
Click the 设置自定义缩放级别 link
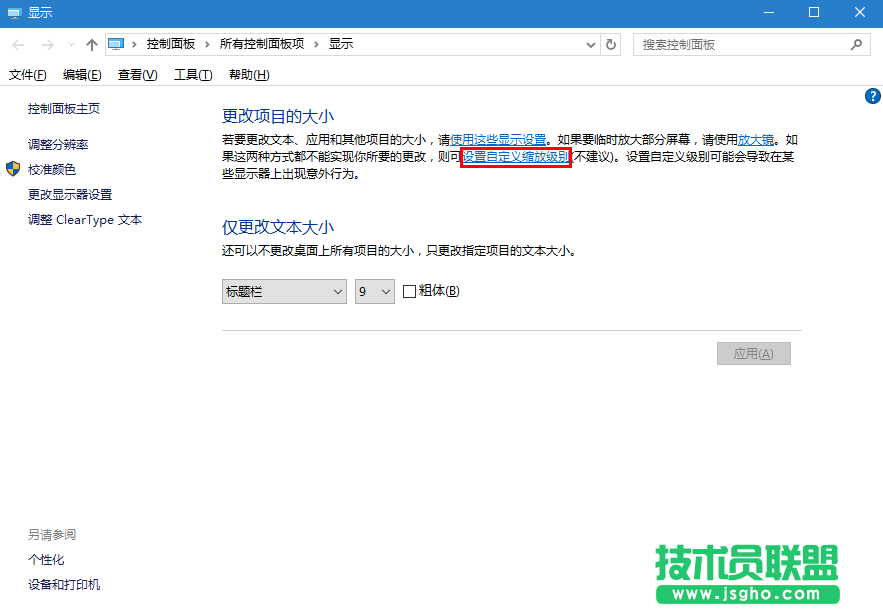(515, 157)
